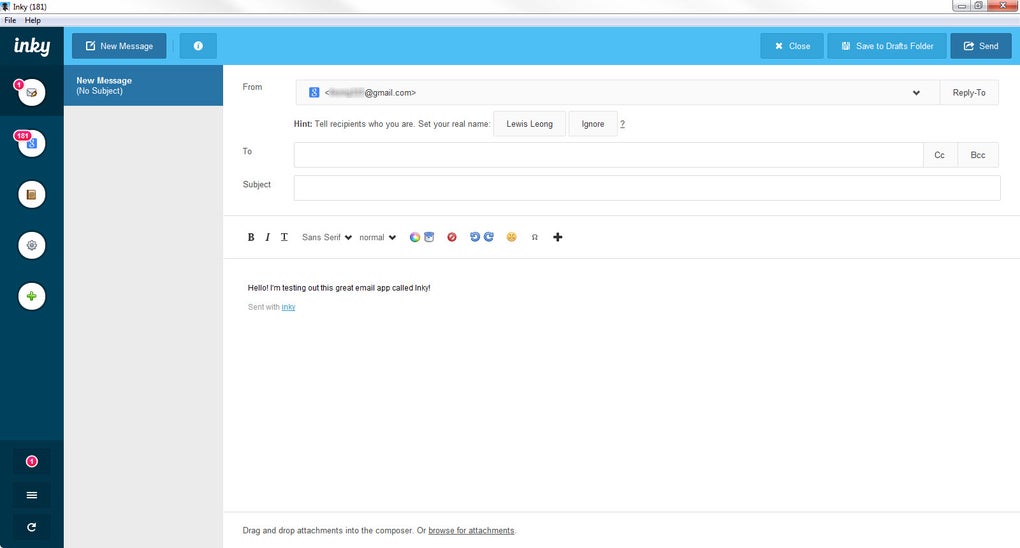The height and width of the screenshot is (548, 1020).
Task: Click the Reply-To button
Action: [969, 93]
